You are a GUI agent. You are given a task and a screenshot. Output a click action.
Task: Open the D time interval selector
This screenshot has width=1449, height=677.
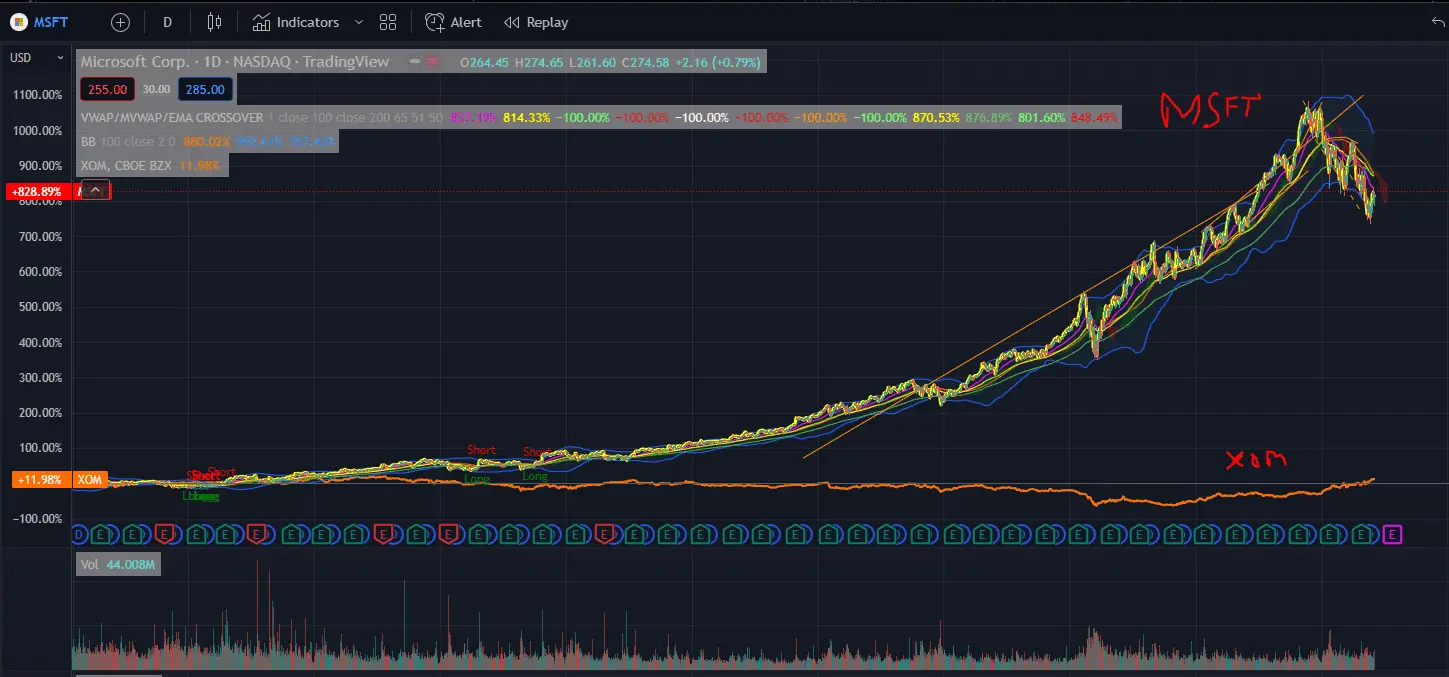click(x=167, y=22)
